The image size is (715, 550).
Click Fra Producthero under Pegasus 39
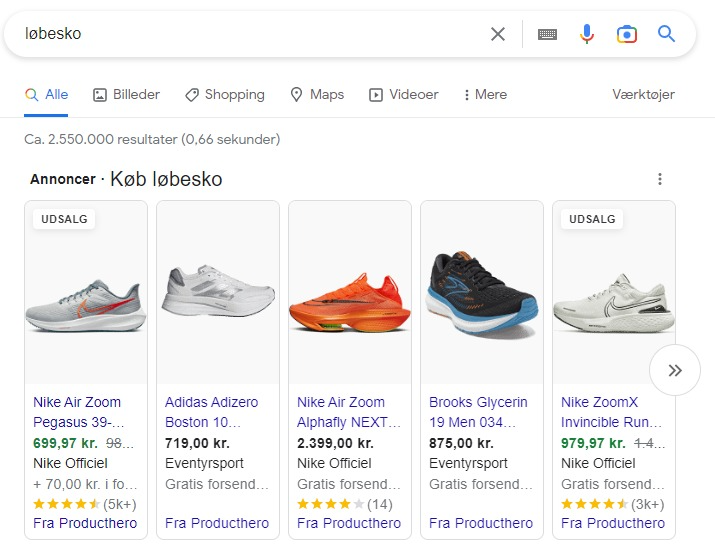(85, 523)
